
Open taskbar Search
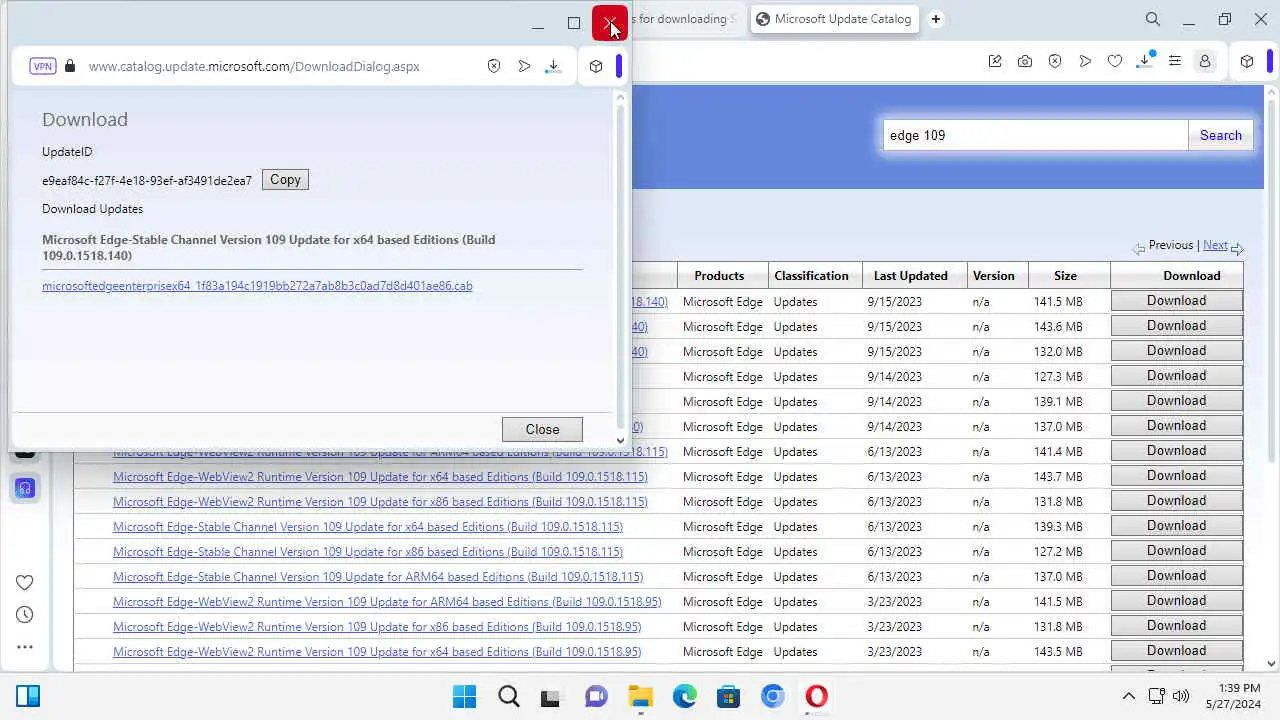click(x=508, y=696)
